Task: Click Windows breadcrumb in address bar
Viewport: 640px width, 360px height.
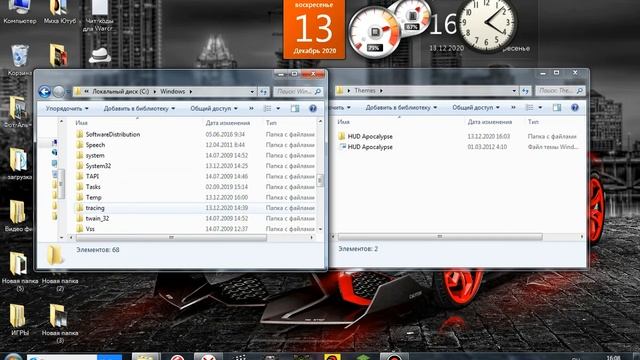Action: pos(172,92)
